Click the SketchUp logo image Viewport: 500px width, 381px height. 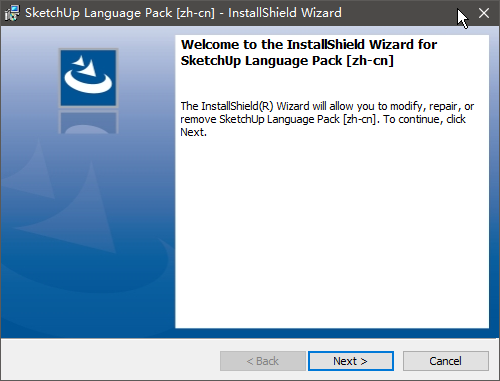(88, 78)
